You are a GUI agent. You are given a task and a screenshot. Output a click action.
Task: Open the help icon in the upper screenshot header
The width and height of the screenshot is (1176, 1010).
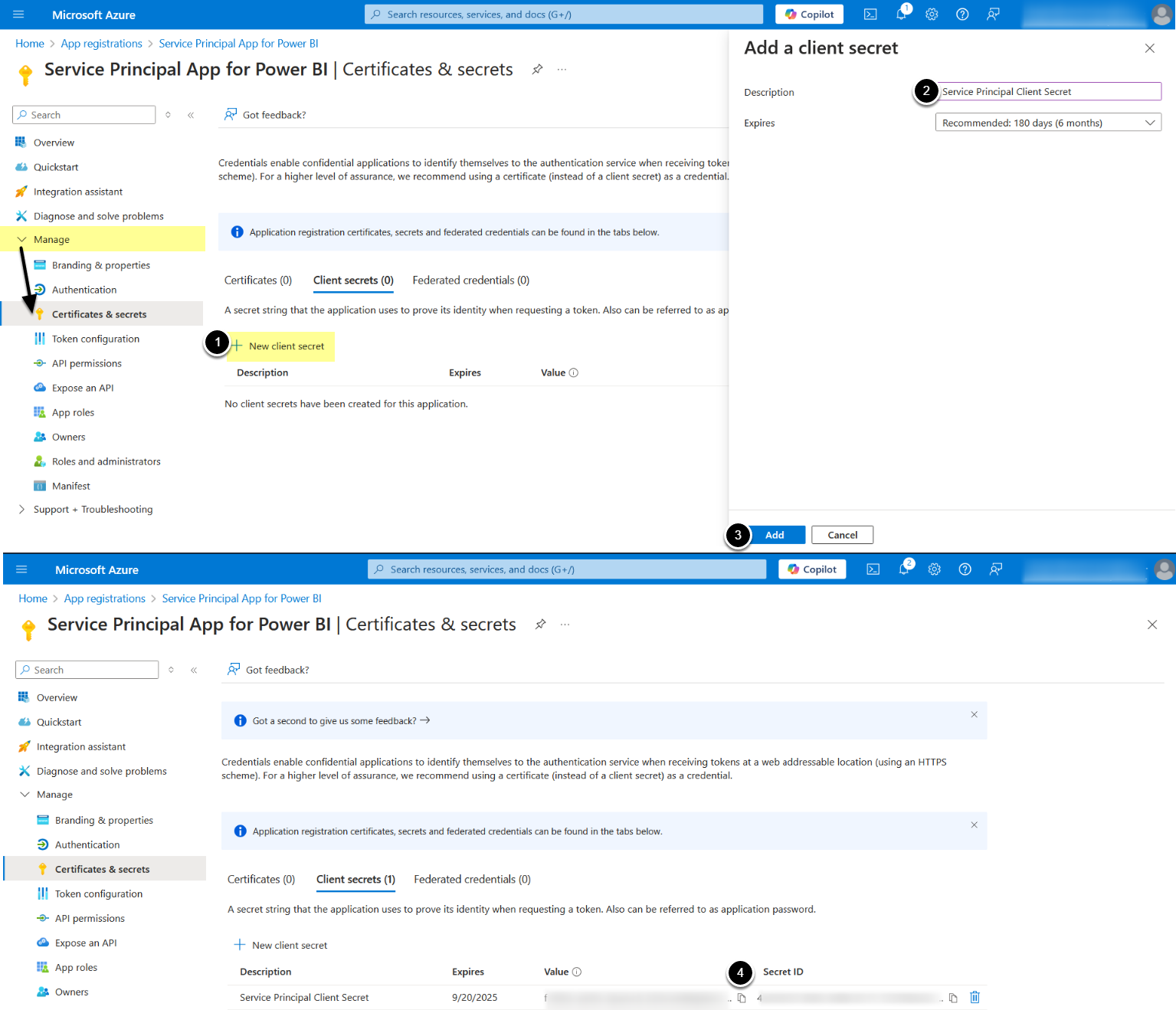(962, 15)
